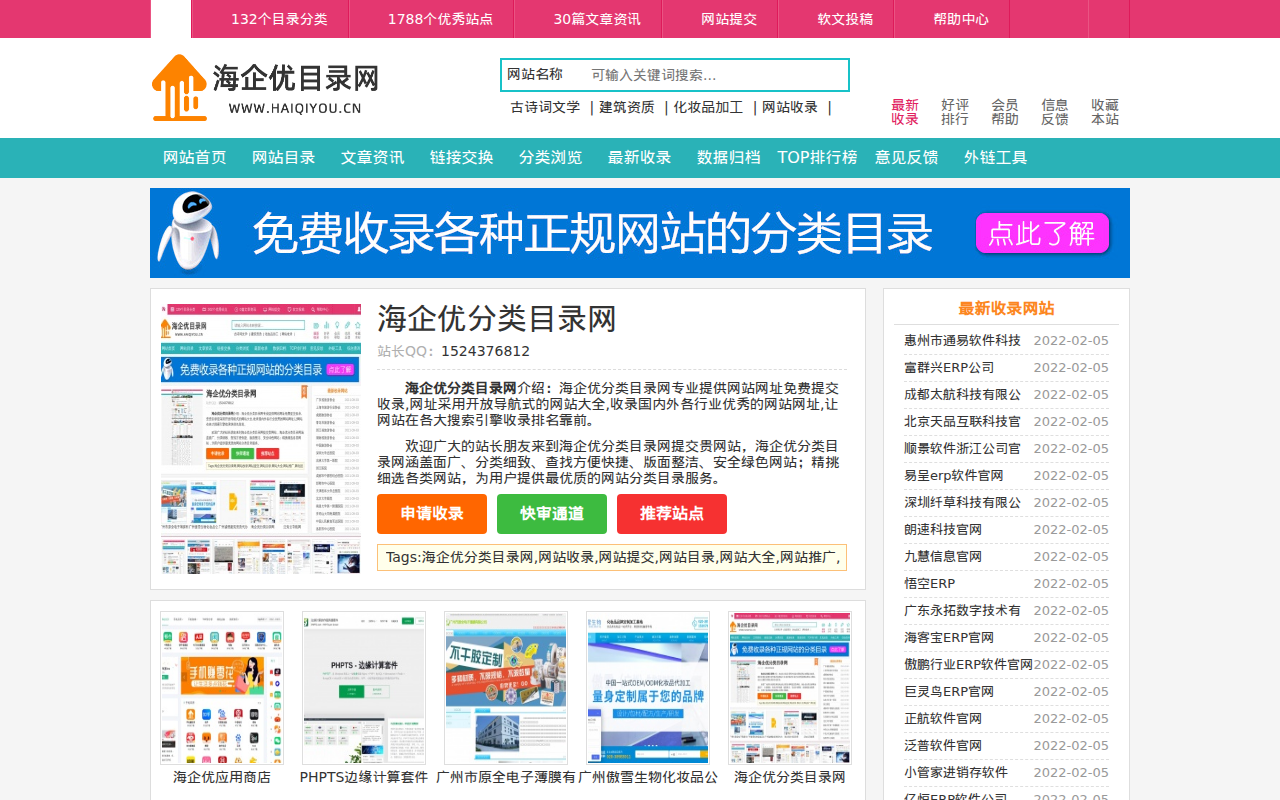Click the red 推荐站点 button

click(x=672, y=514)
